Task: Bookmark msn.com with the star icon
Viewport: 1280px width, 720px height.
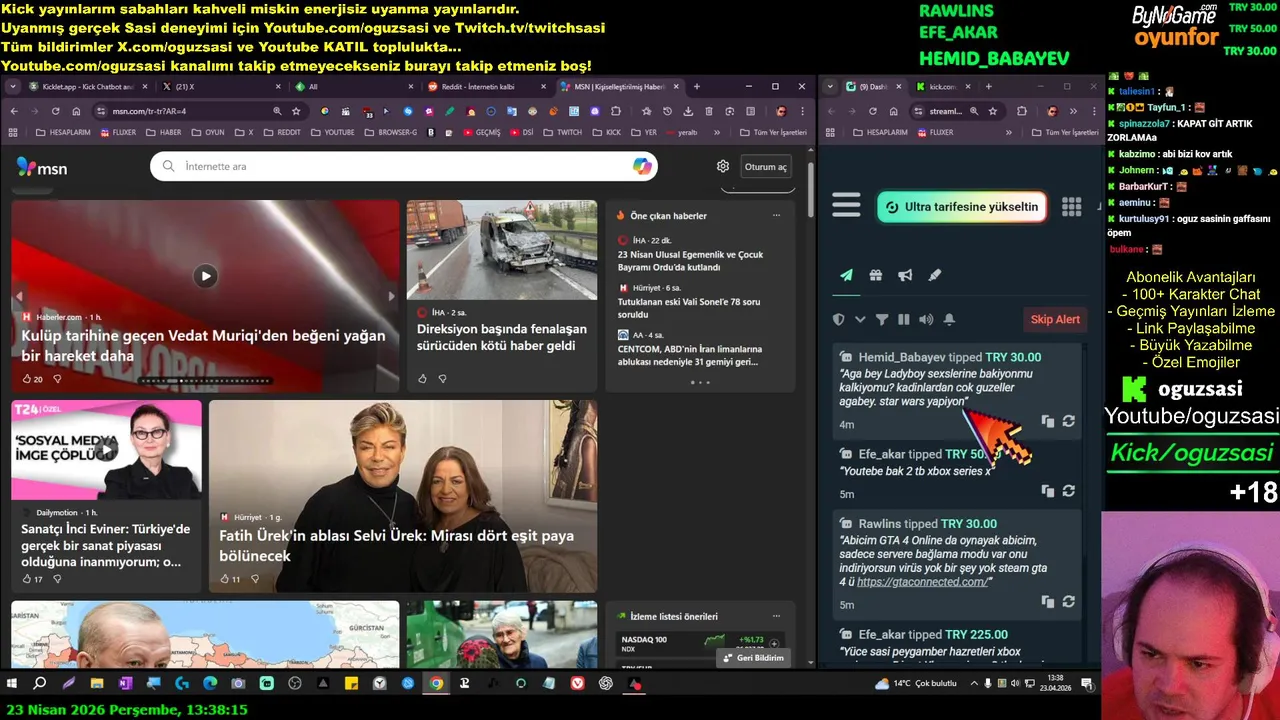Action: click(x=296, y=111)
